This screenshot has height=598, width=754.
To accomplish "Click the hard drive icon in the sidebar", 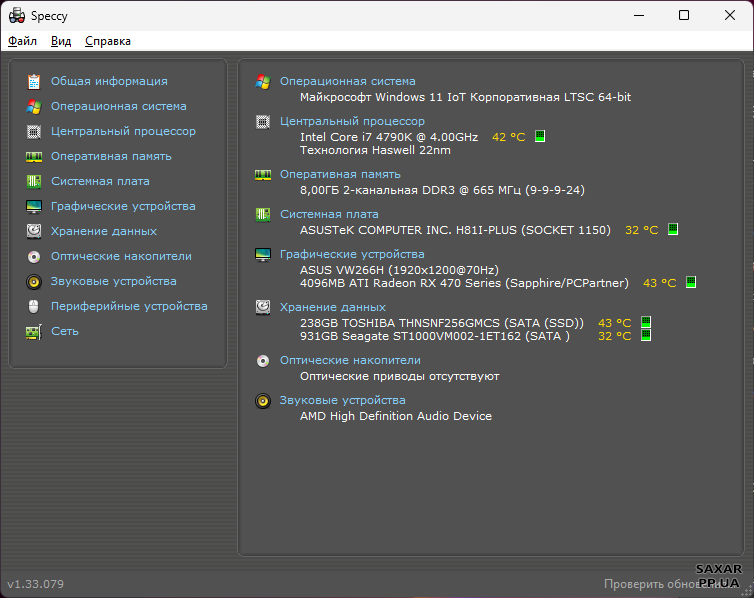I will [34, 231].
